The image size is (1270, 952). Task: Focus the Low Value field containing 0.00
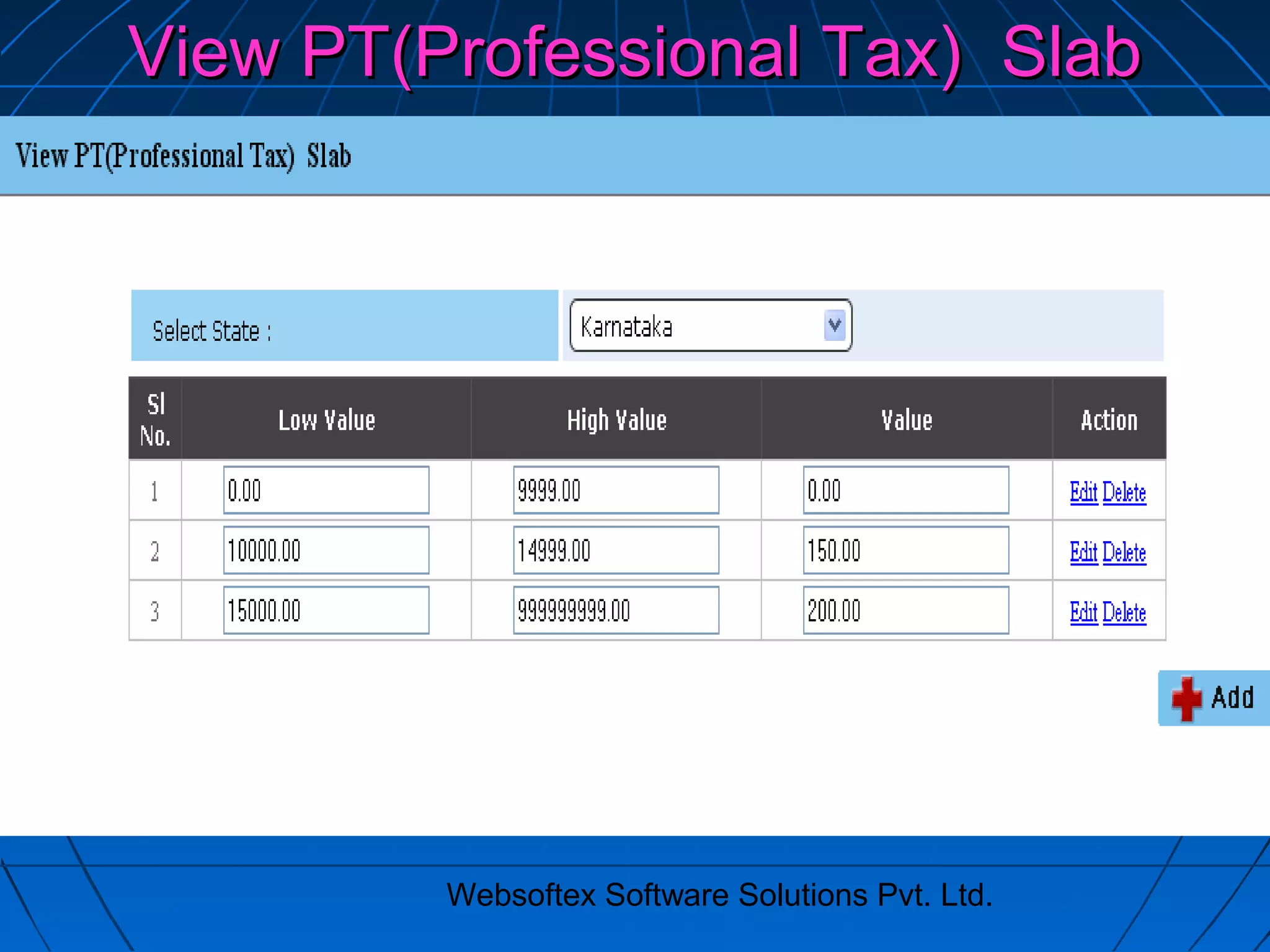tap(326, 490)
